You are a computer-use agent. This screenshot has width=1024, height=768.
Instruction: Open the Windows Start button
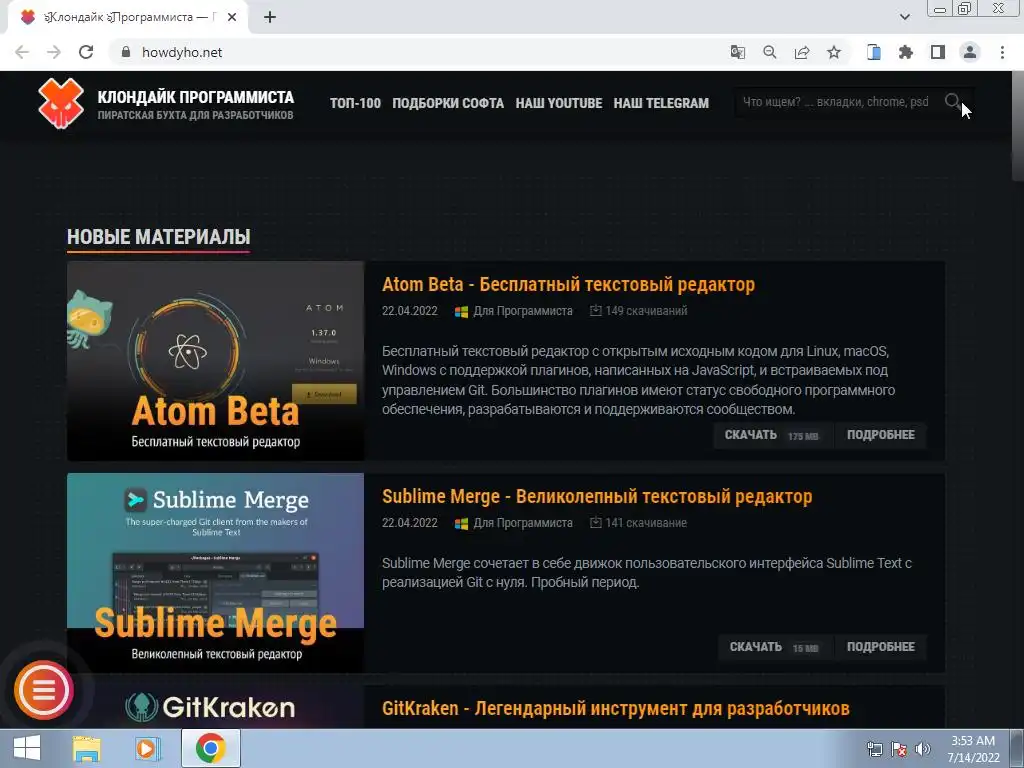[x=27, y=748]
